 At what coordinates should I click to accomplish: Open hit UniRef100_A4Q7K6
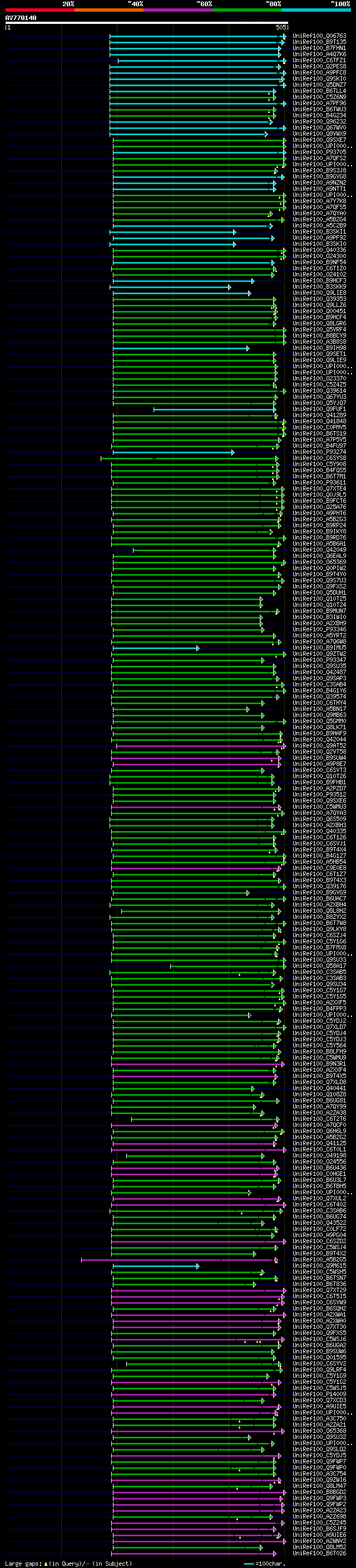tap(319, 54)
